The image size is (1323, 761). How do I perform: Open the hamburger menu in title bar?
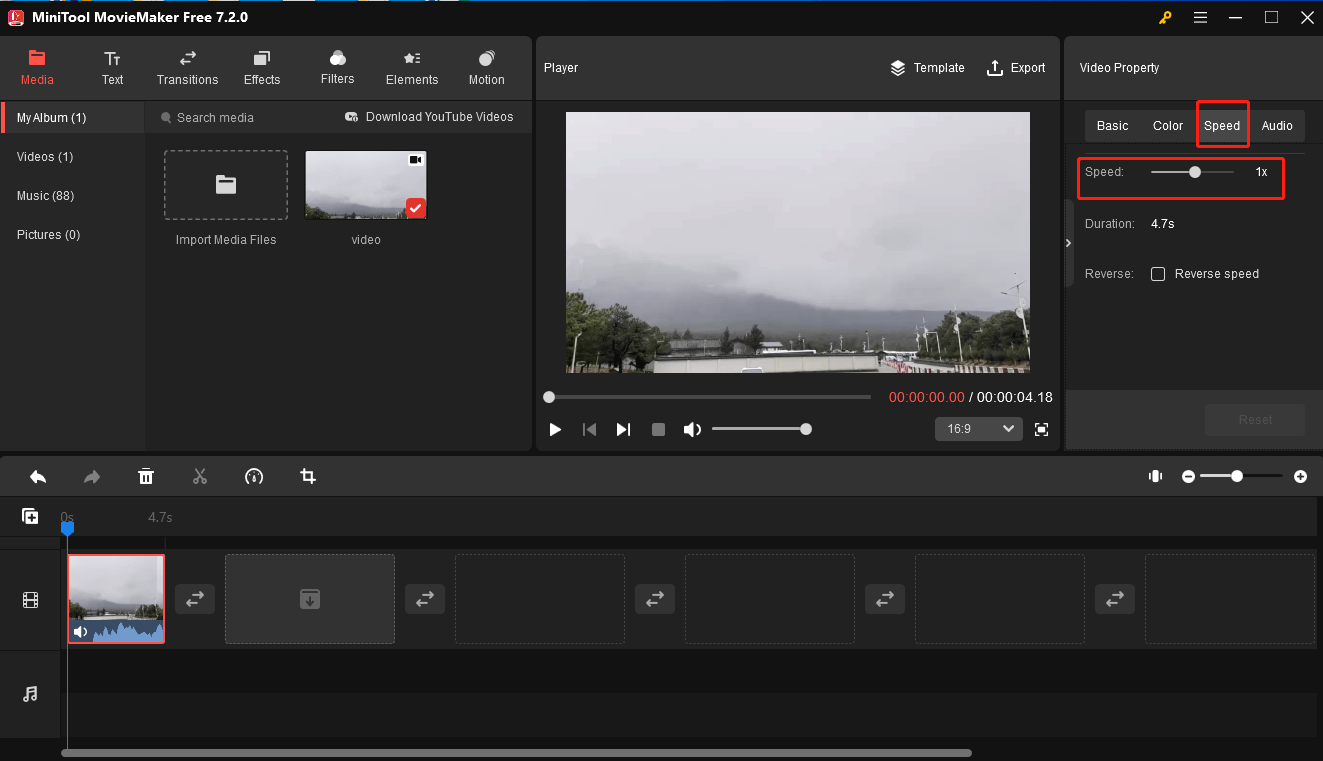[1200, 17]
